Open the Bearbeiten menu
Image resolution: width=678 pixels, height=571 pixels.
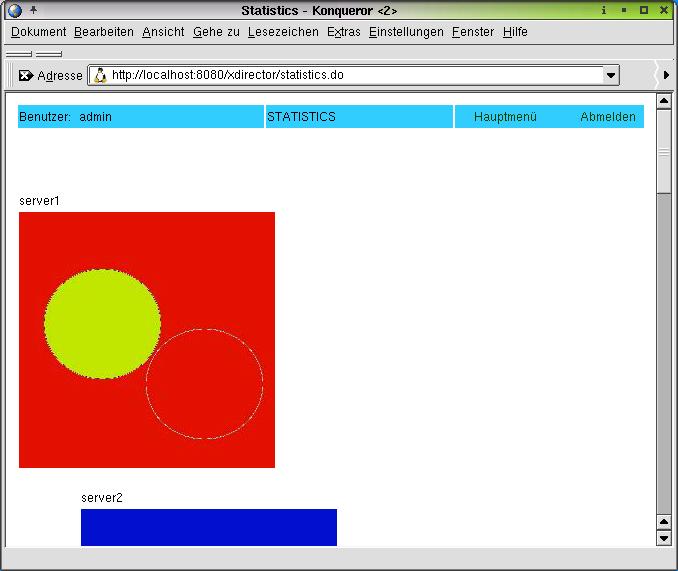pyautogui.click(x=104, y=32)
